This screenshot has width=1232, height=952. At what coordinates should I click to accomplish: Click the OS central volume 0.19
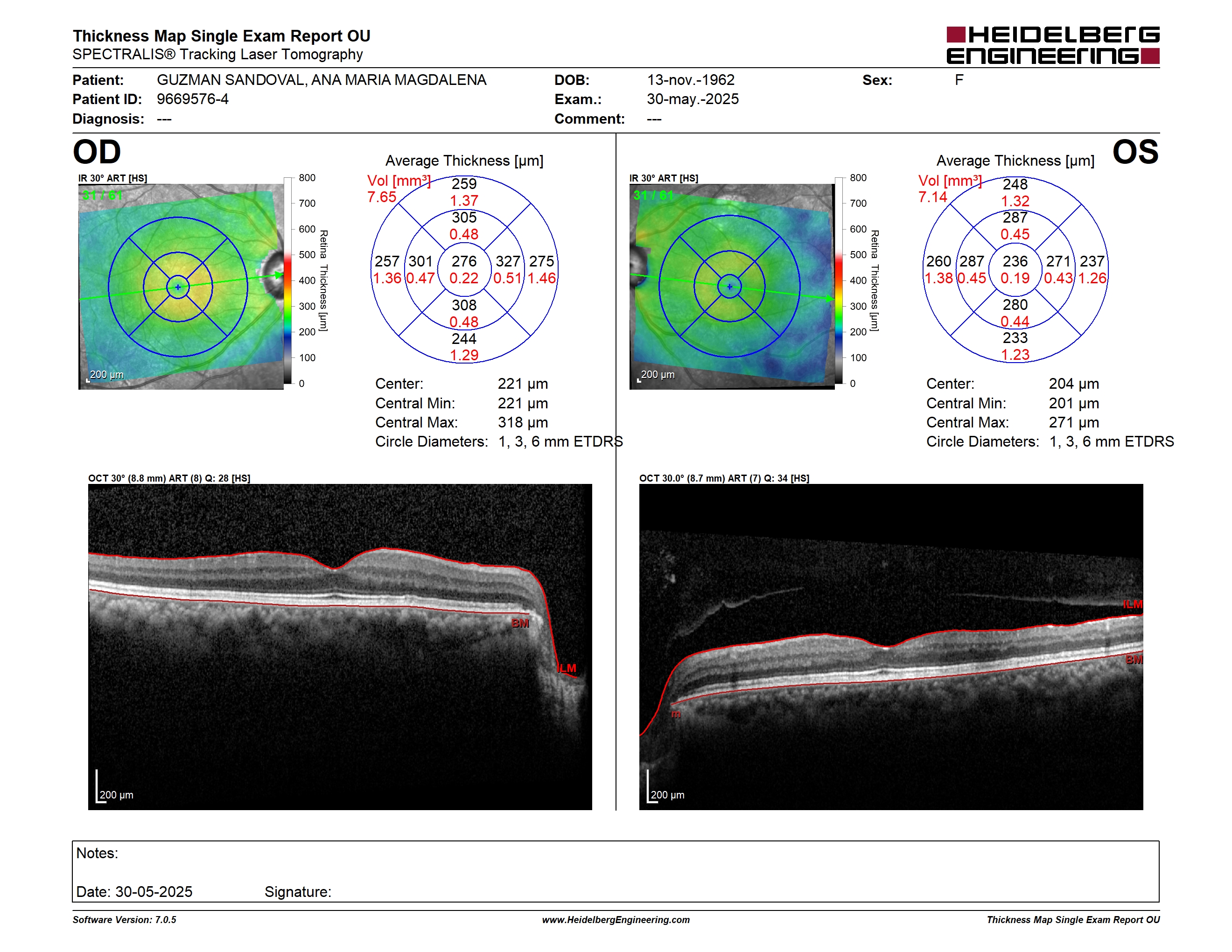[x=1015, y=278]
